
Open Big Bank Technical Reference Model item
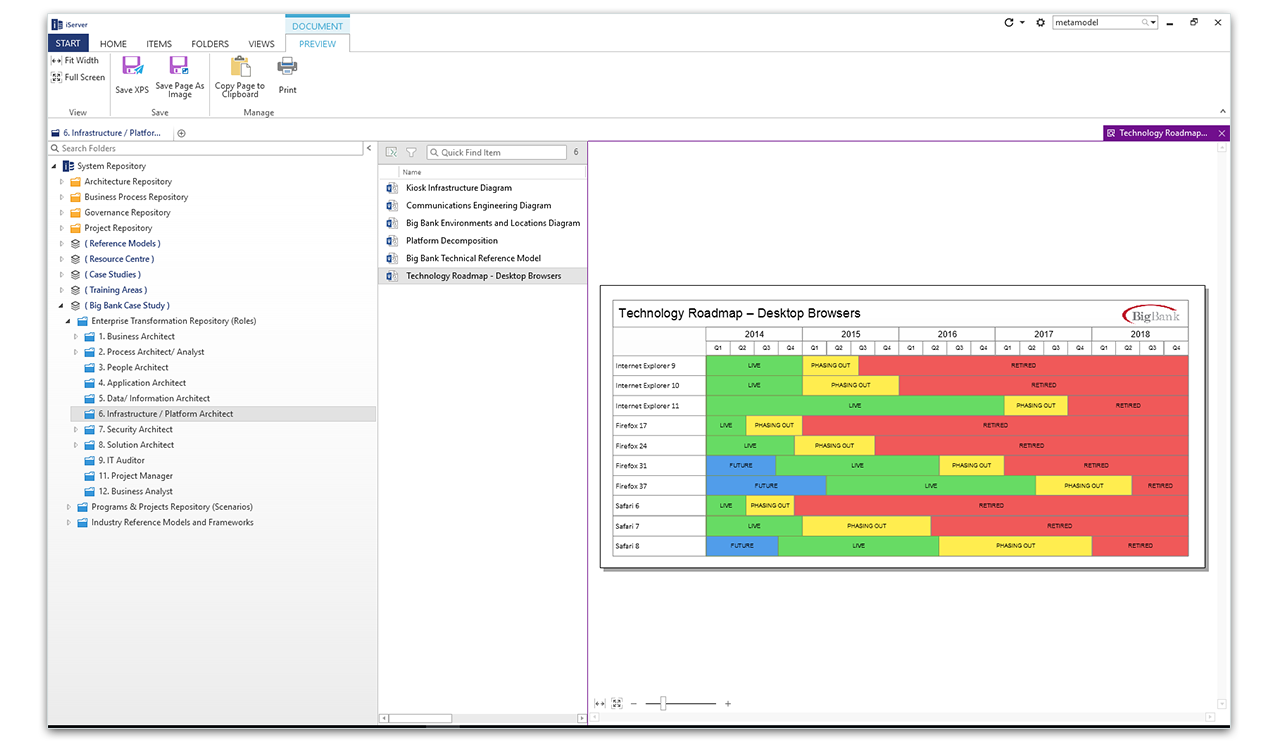coord(473,258)
